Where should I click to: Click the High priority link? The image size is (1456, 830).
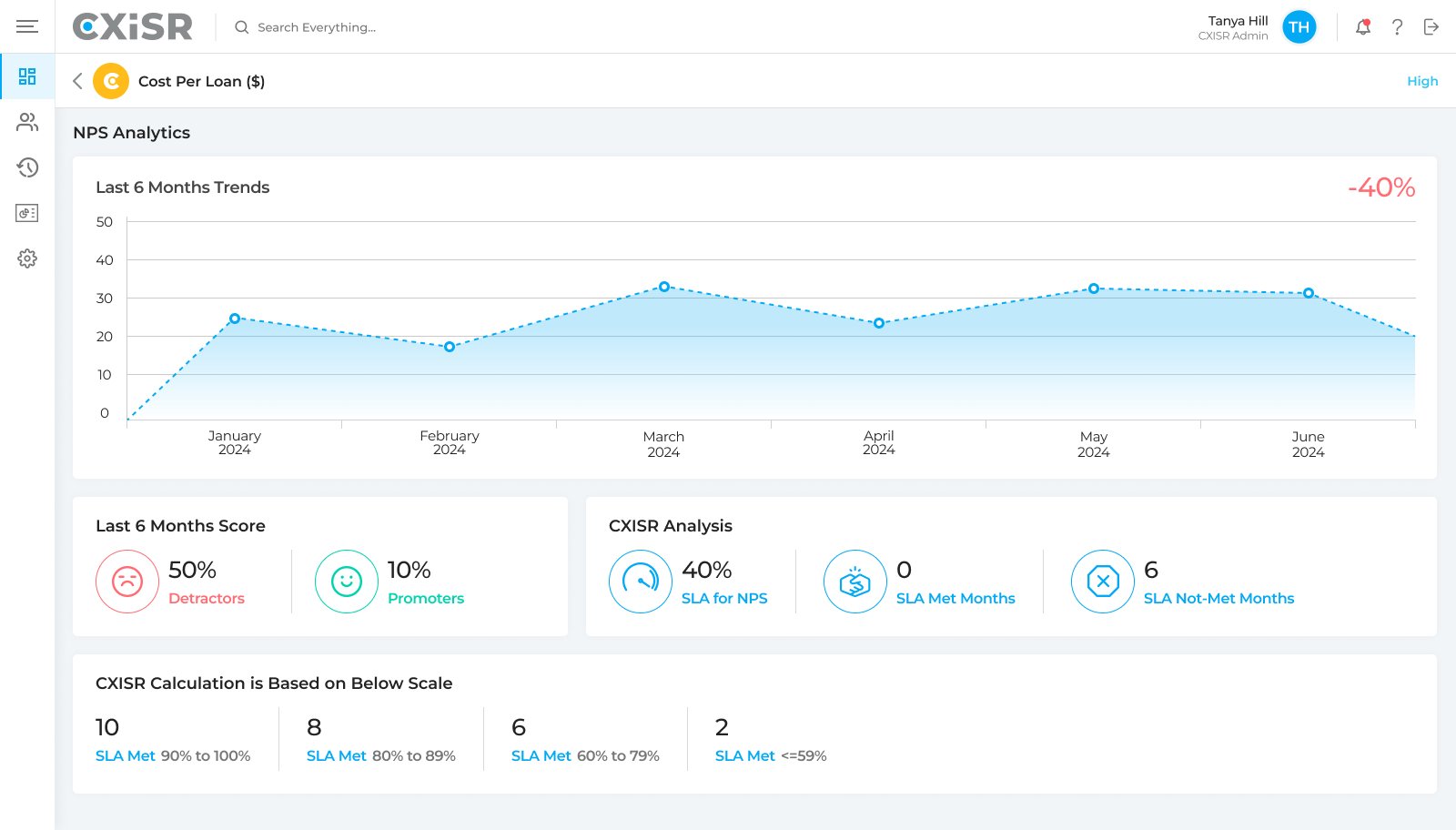point(1422,81)
